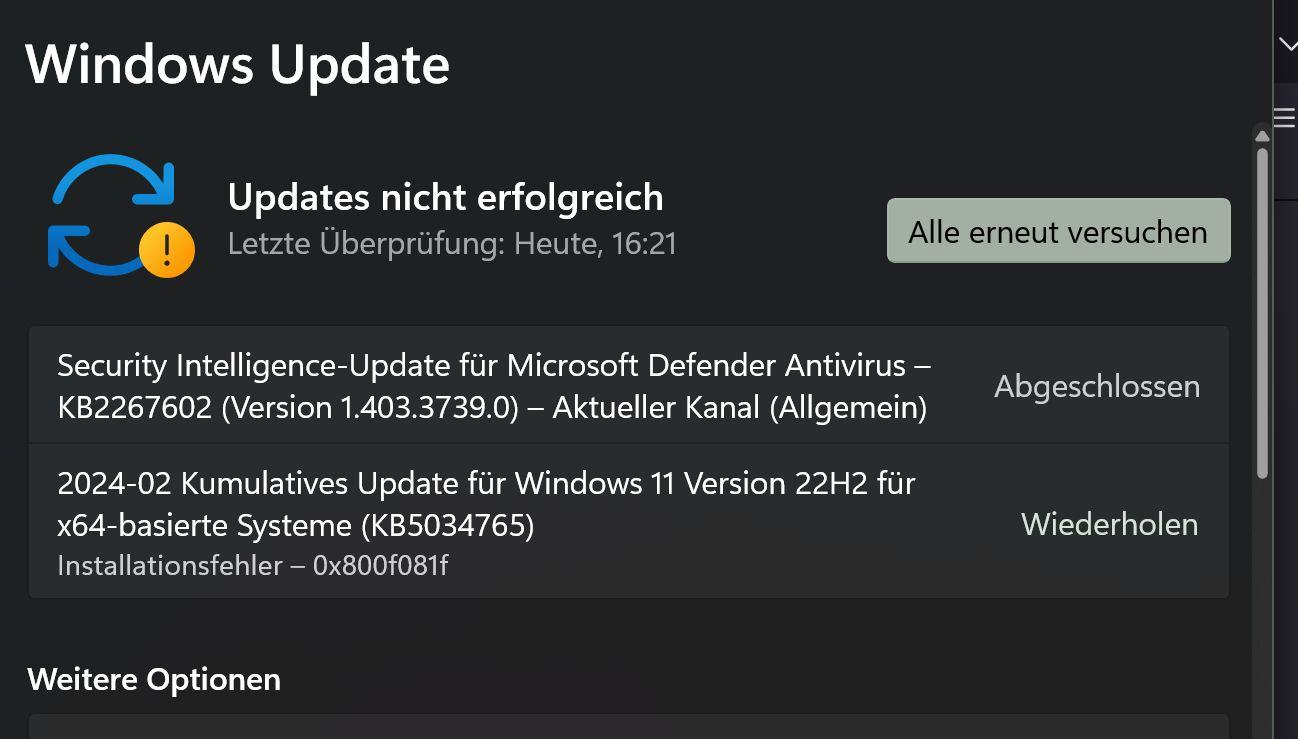
Task: Click the chevron down icon at top right
Action: coord(1287,44)
